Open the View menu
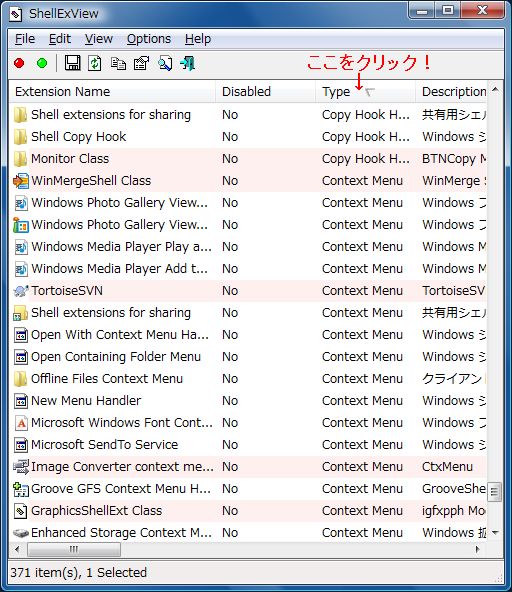 (99, 39)
